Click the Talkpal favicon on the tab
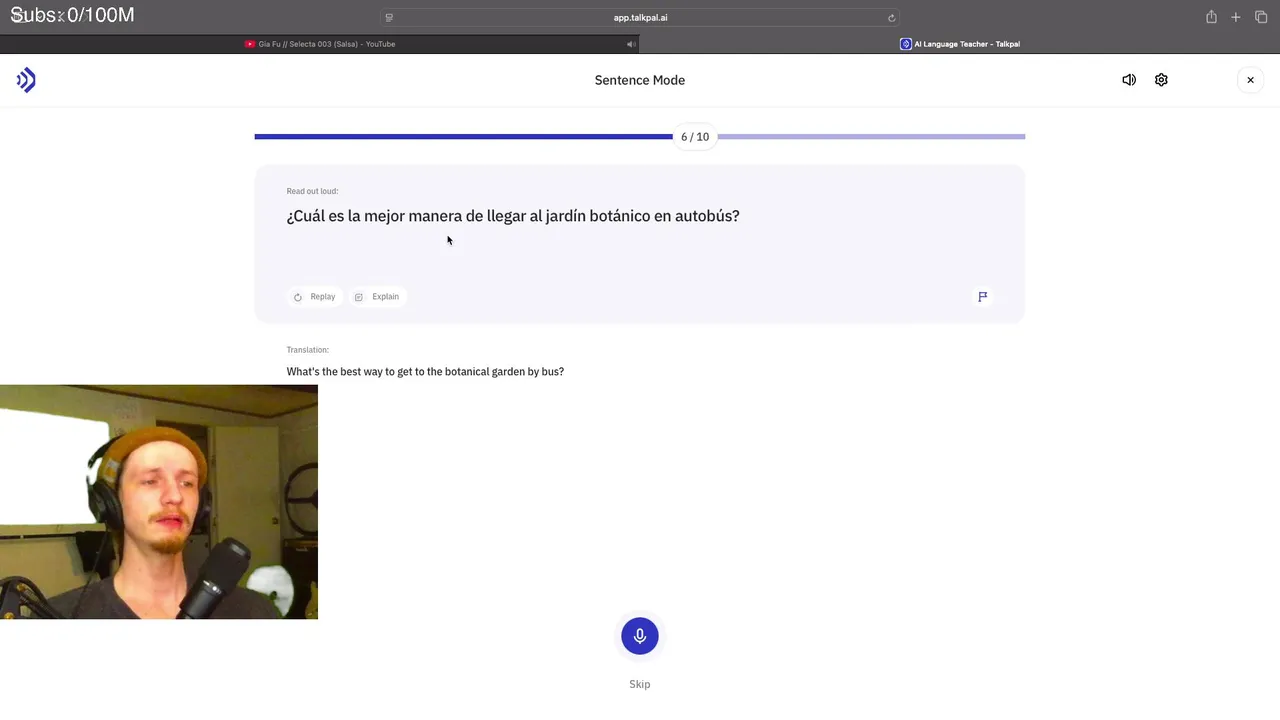 906,44
